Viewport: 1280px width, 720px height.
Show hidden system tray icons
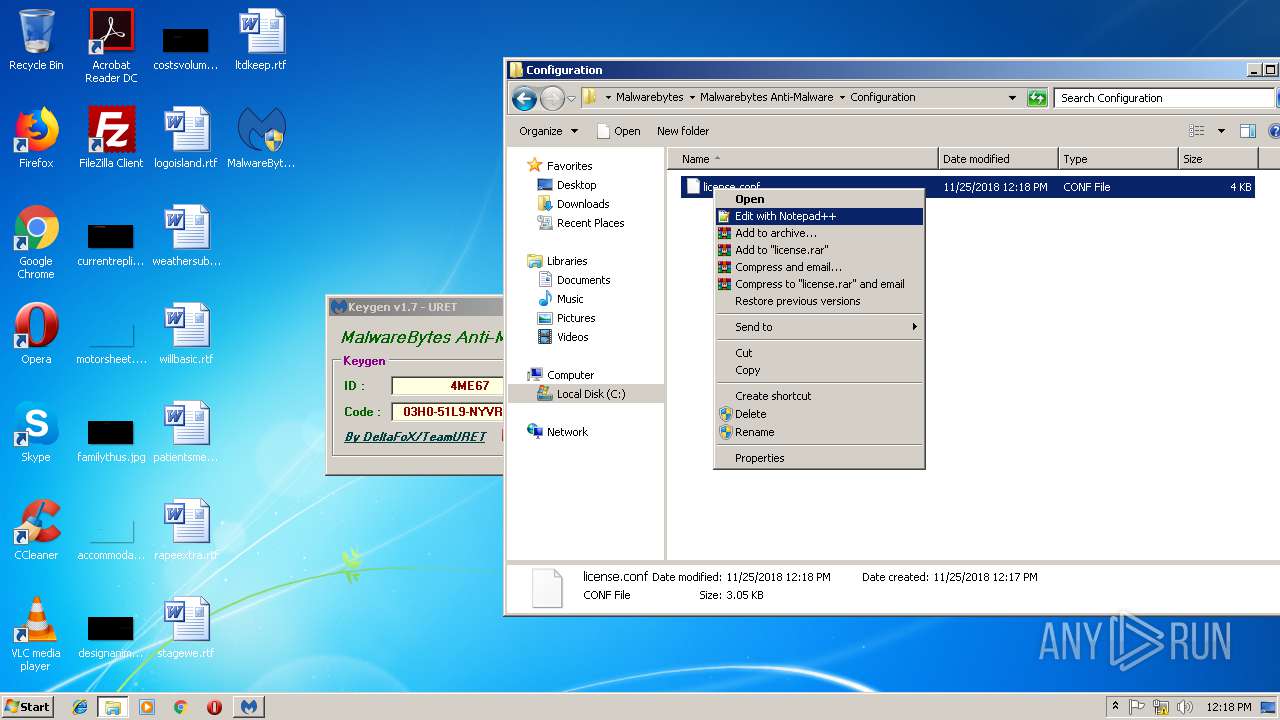[1115, 706]
